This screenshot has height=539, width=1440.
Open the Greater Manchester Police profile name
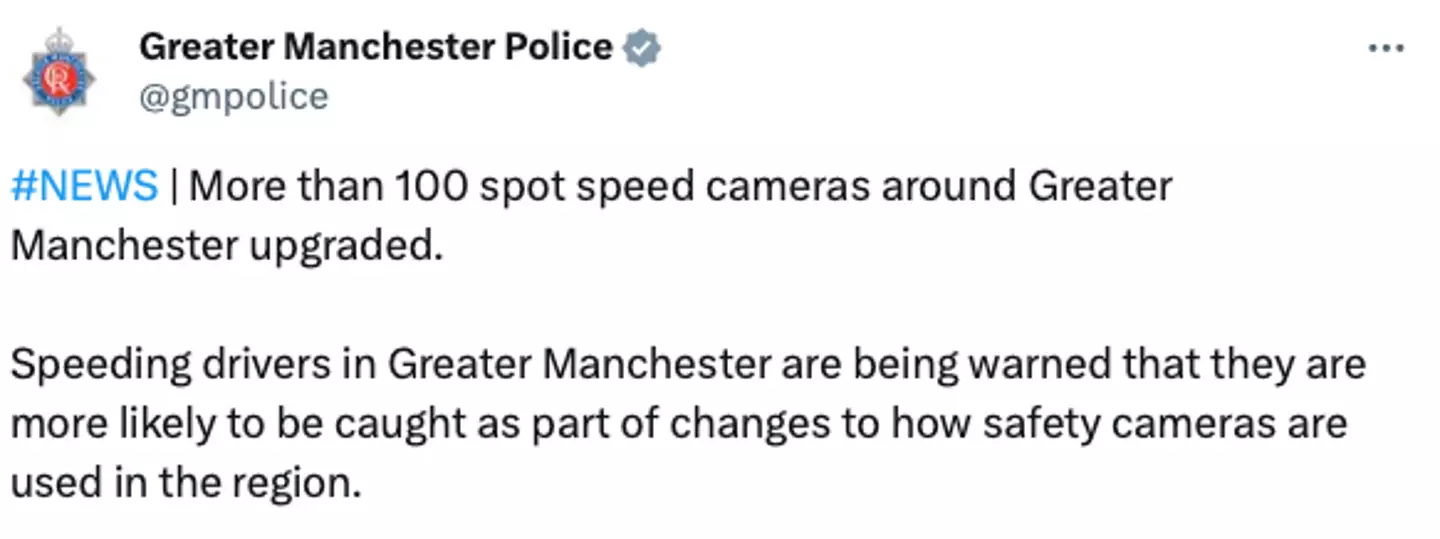pos(375,46)
